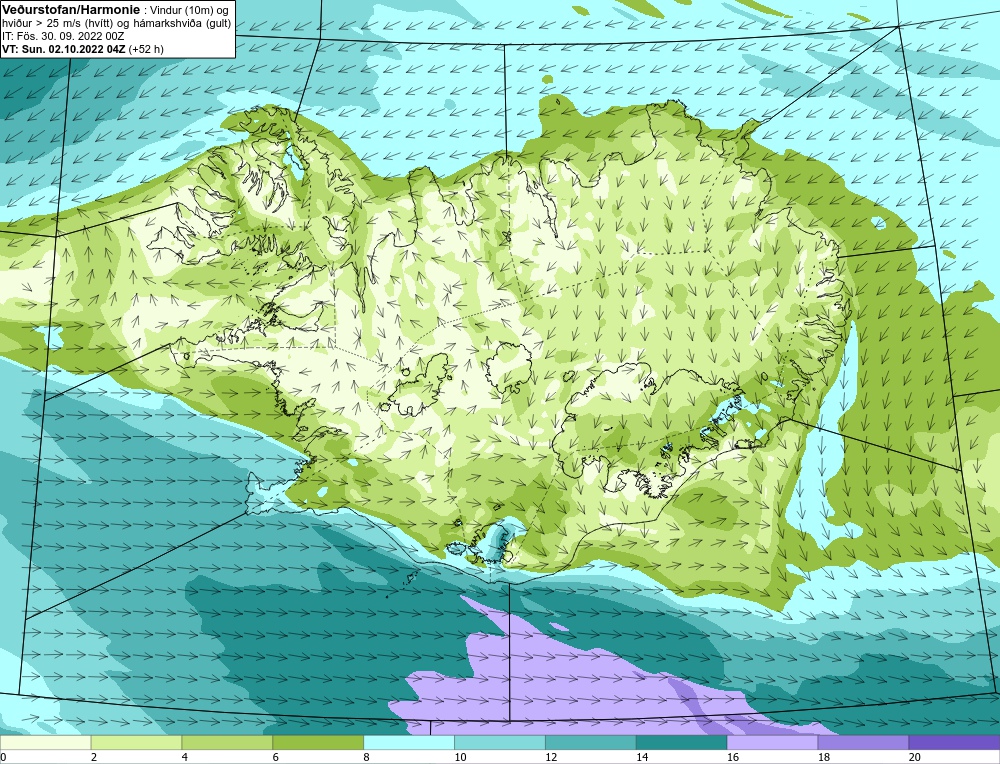
Task: Click the 18–20 m/s purple legend swatch
Action: [864, 742]
